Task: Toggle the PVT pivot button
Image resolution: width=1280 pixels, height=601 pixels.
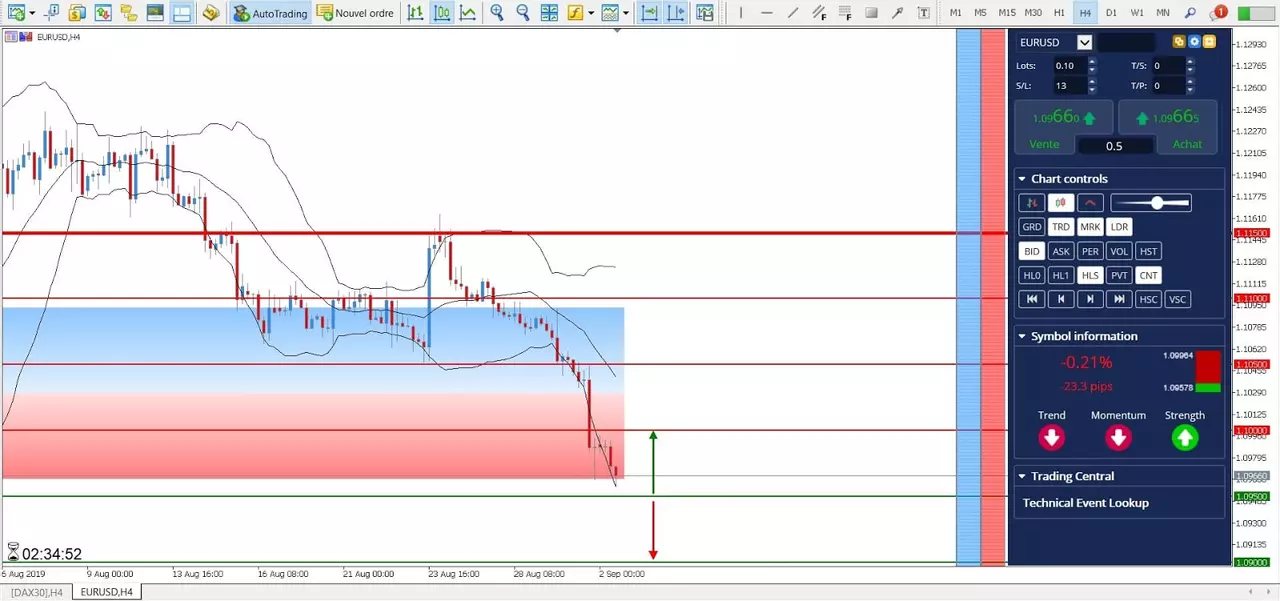Action: tap(1119, 275)
